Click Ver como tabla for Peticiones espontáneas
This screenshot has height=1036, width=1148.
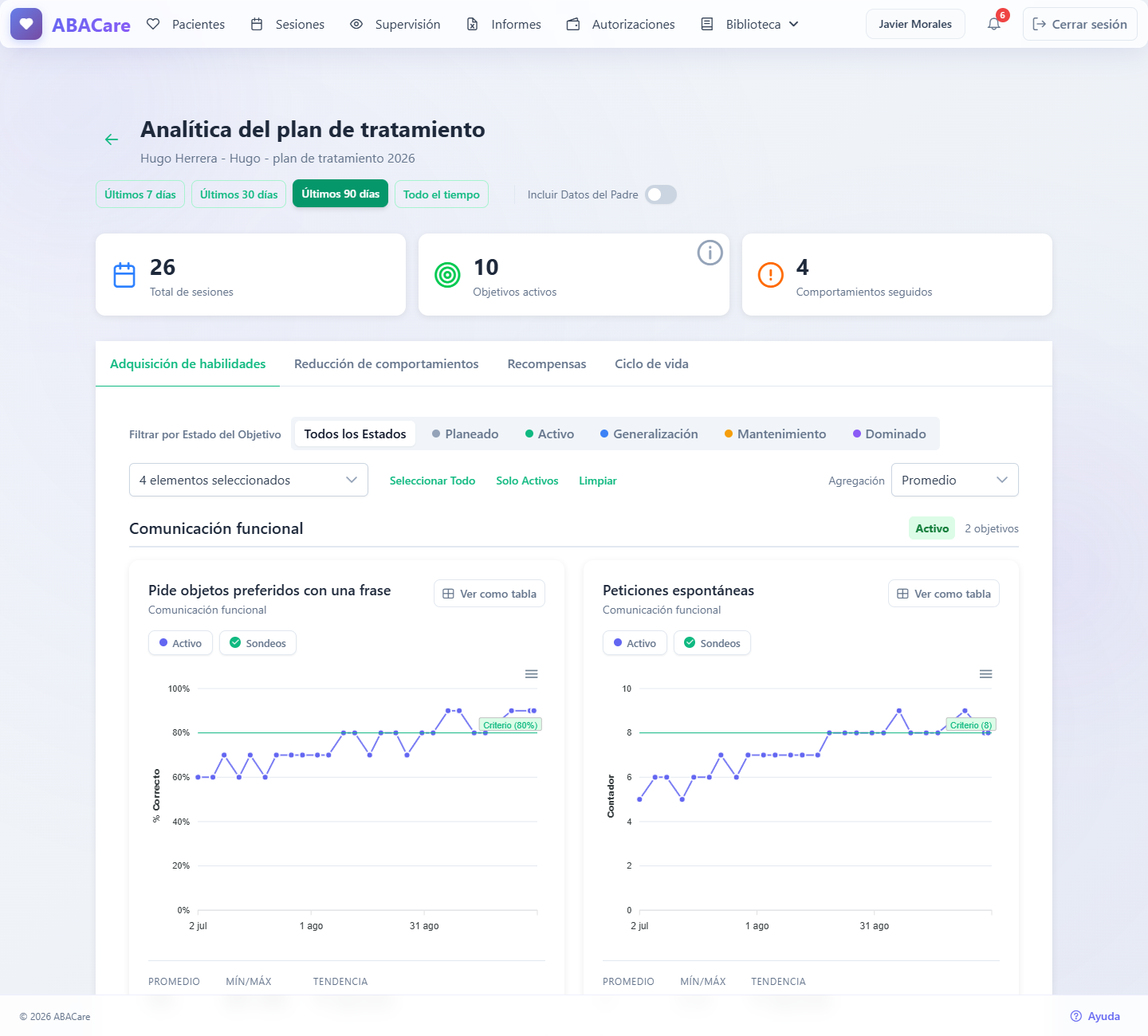tap(944, 594)
